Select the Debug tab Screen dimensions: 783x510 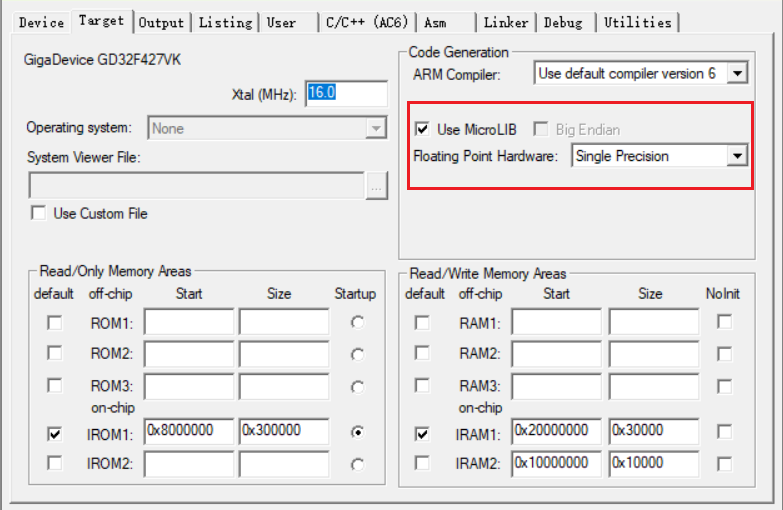pyautogui.click(x=567, y=22)
